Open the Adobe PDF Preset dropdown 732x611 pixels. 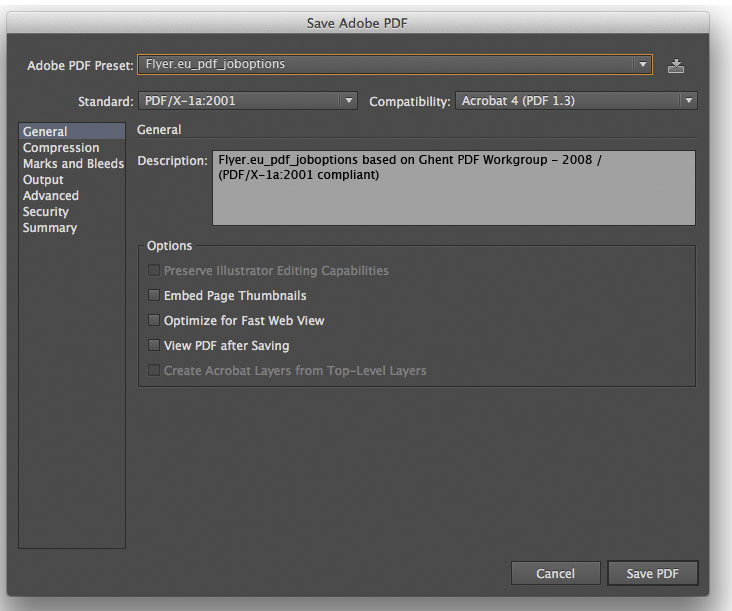point(395,64)
